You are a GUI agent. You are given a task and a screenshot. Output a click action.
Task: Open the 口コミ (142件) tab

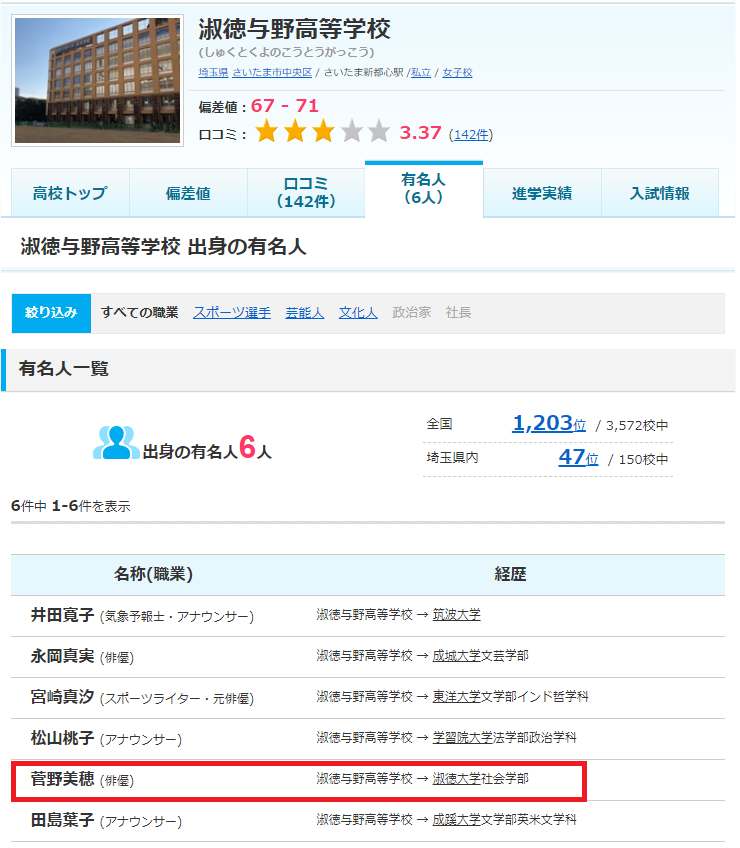305,193
